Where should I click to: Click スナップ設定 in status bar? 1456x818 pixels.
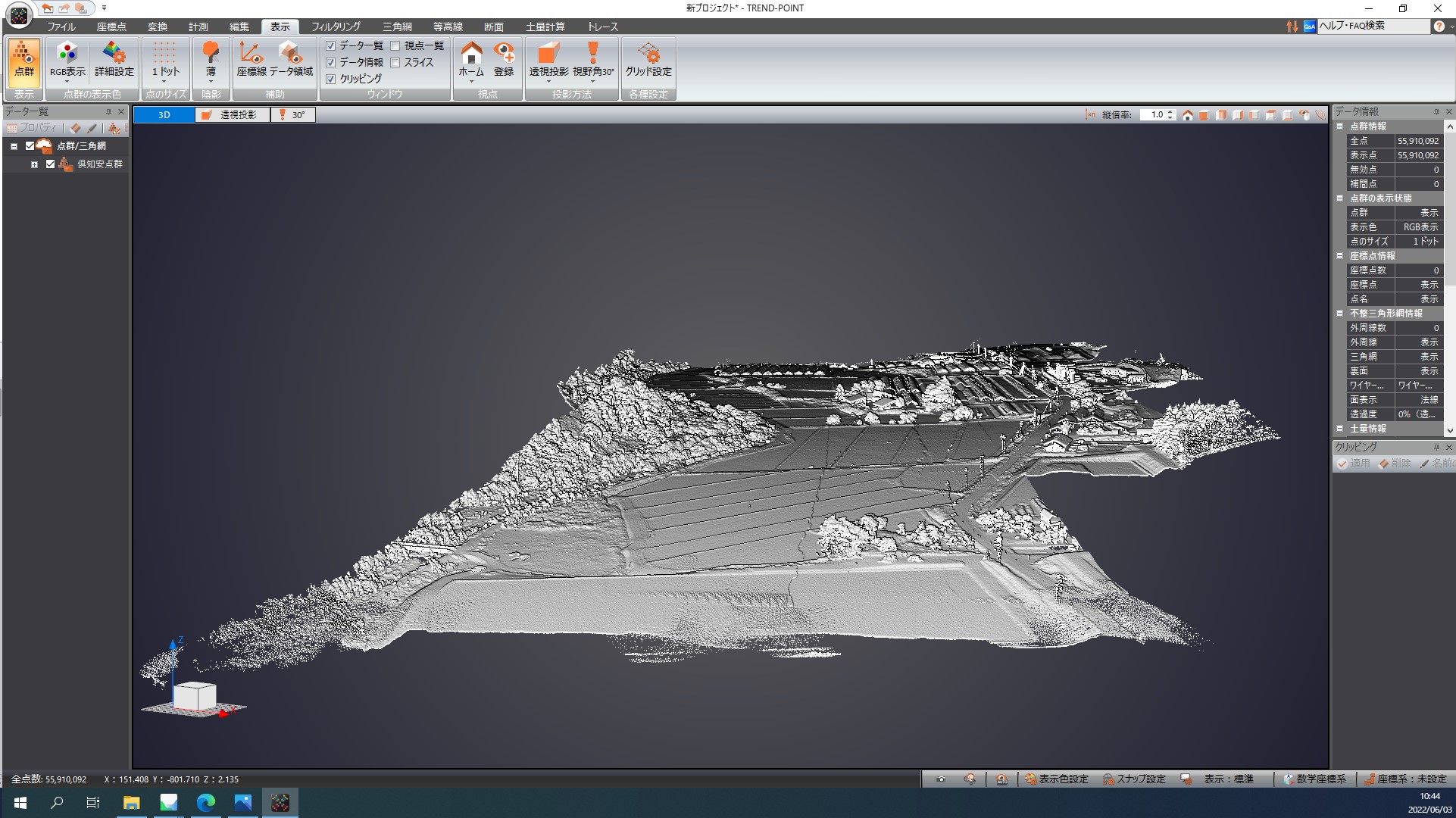1134,779
